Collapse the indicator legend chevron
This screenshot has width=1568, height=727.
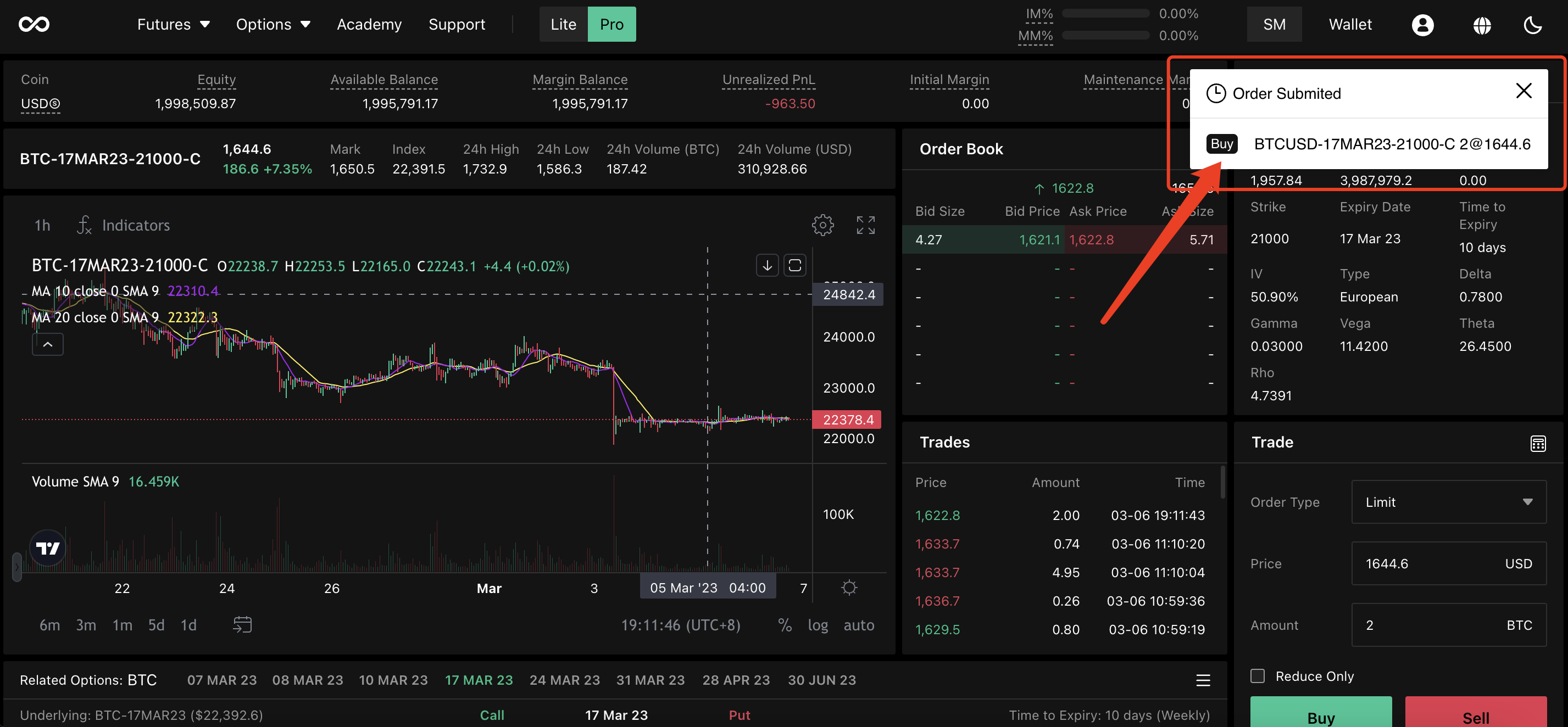coord(47,344)
